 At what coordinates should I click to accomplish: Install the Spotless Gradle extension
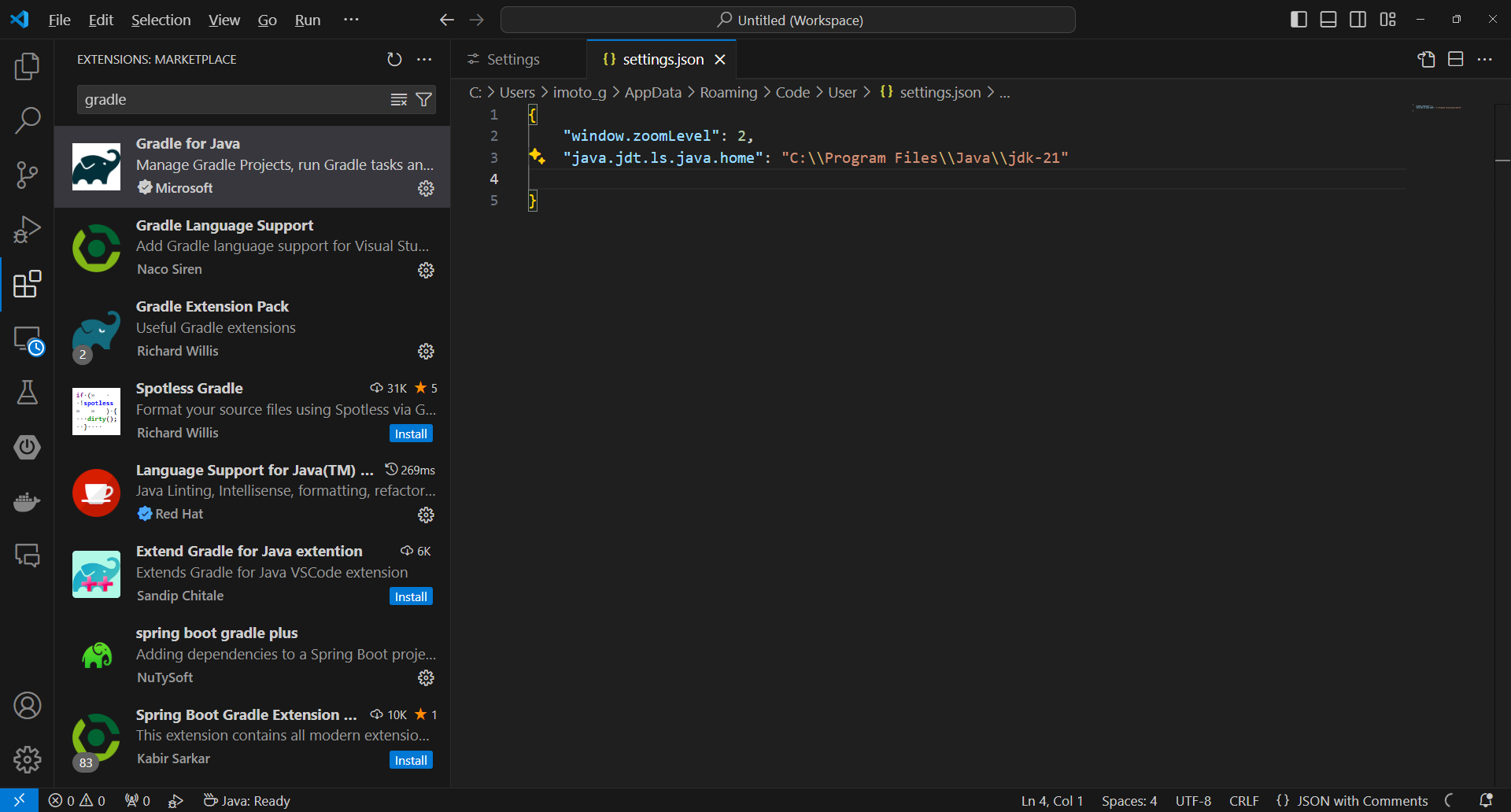410,433
